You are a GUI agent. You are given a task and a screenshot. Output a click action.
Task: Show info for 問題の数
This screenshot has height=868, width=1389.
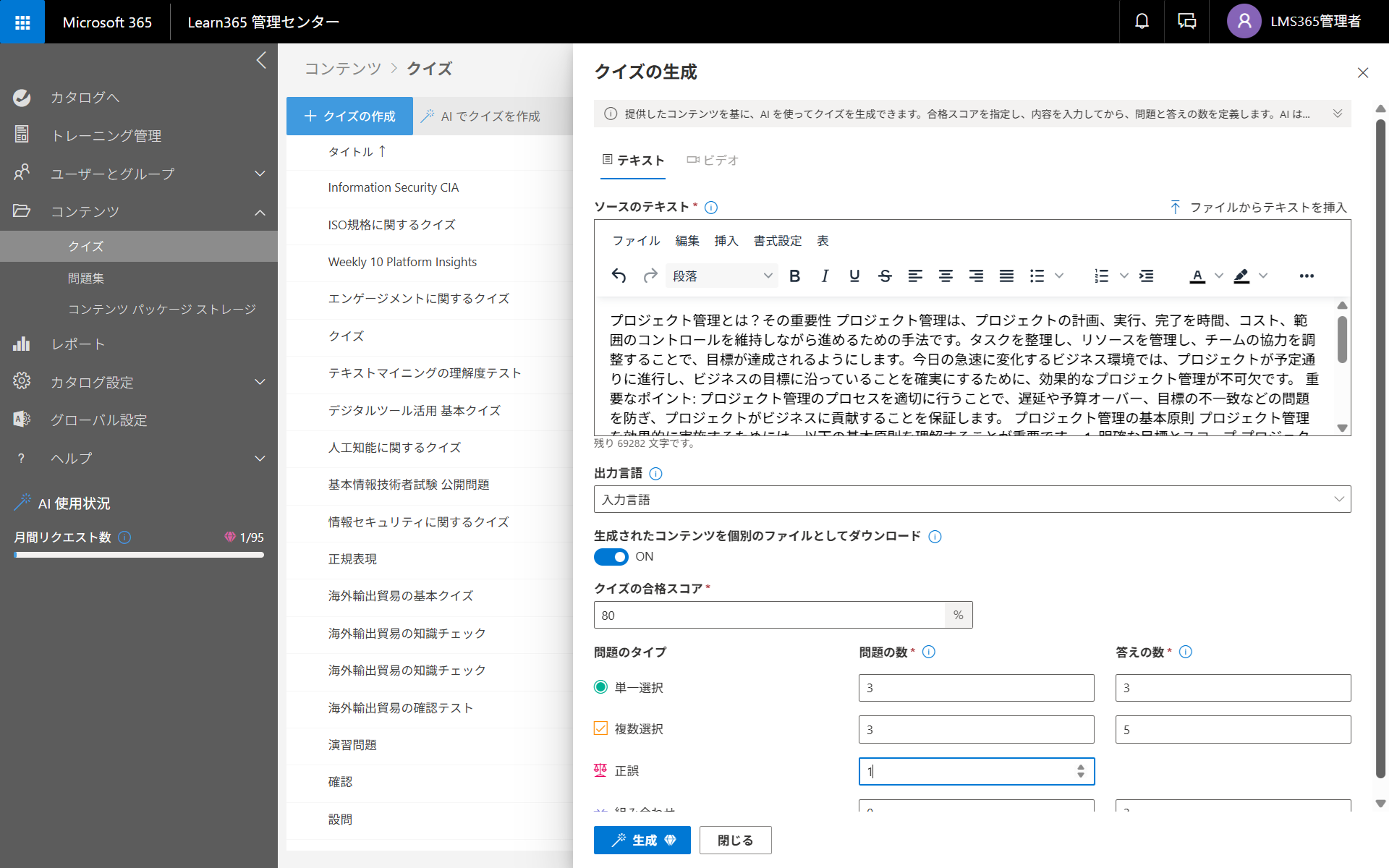pyautogui.click(x=929, y=652)
